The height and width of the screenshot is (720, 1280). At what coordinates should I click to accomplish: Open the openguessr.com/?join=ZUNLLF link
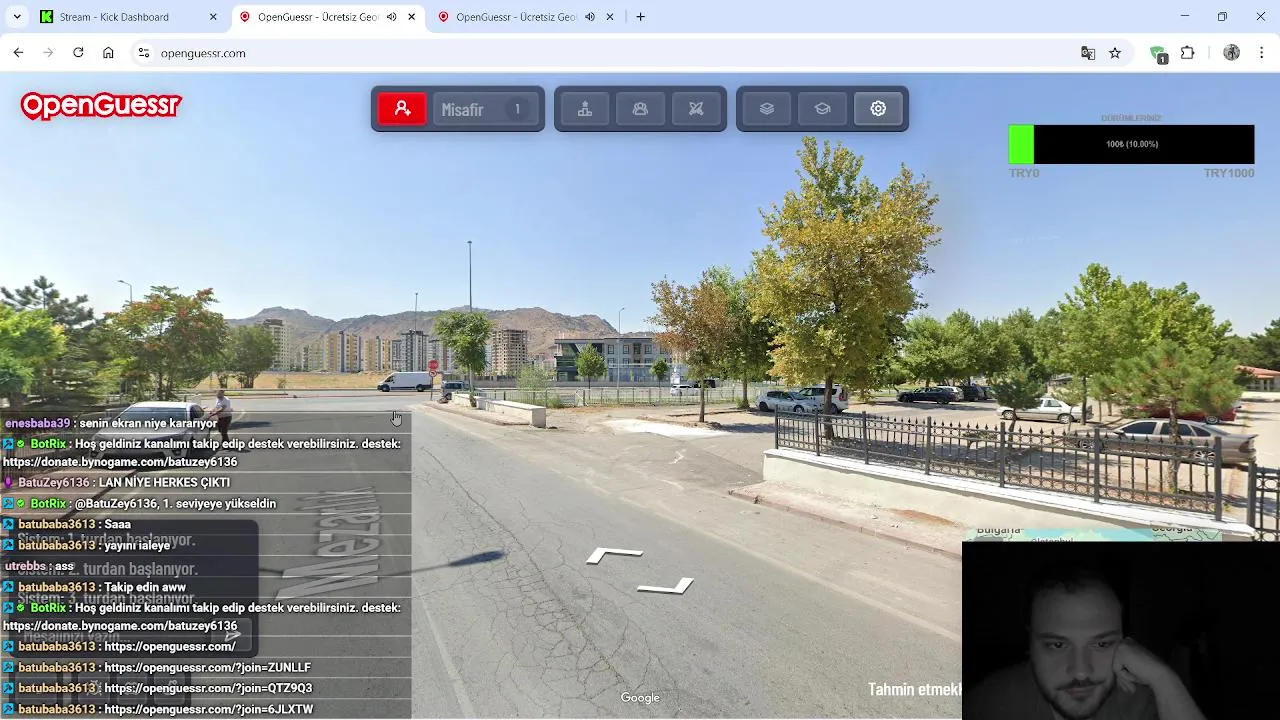point(207,667)
